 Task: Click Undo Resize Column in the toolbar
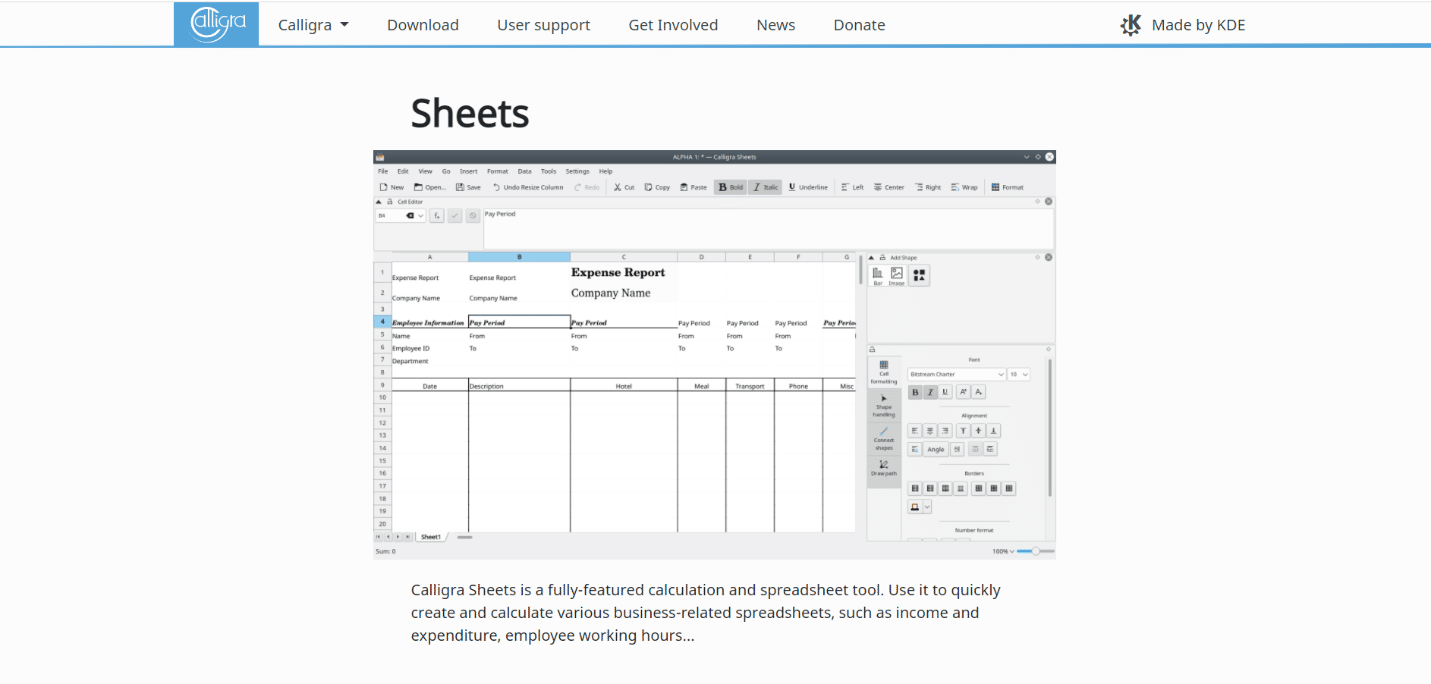[x=527, y=187]
